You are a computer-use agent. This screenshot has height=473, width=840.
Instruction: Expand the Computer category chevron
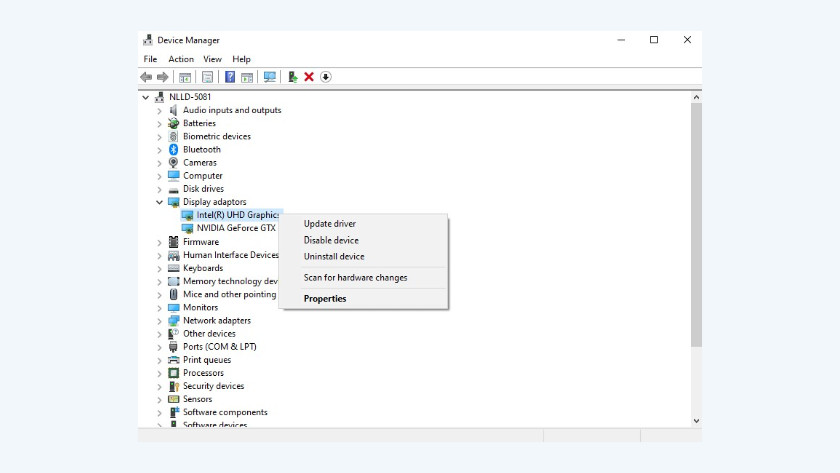coord(159,176)
